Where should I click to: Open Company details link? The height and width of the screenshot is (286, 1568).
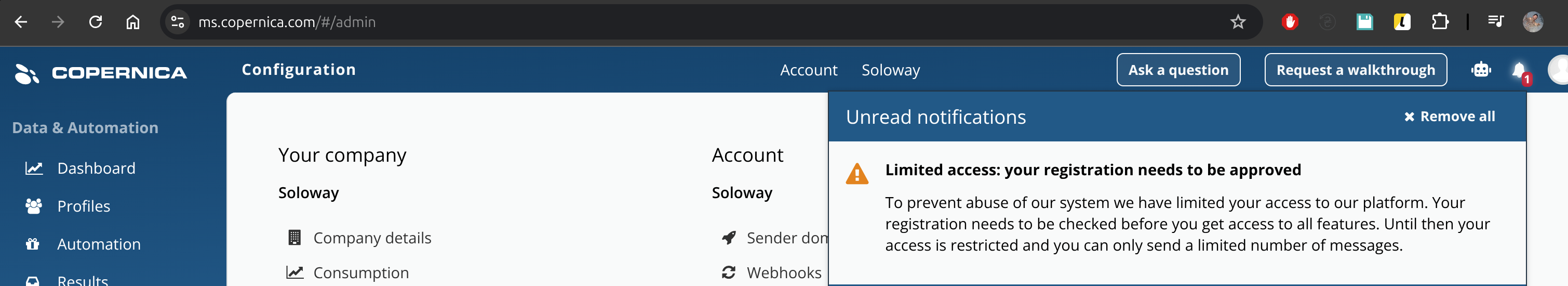point(372,238)
